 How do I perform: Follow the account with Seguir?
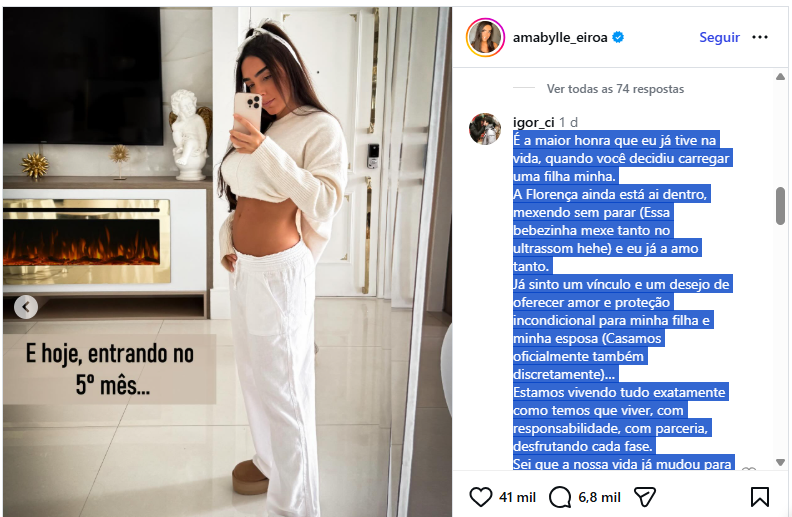click(719, 37)
